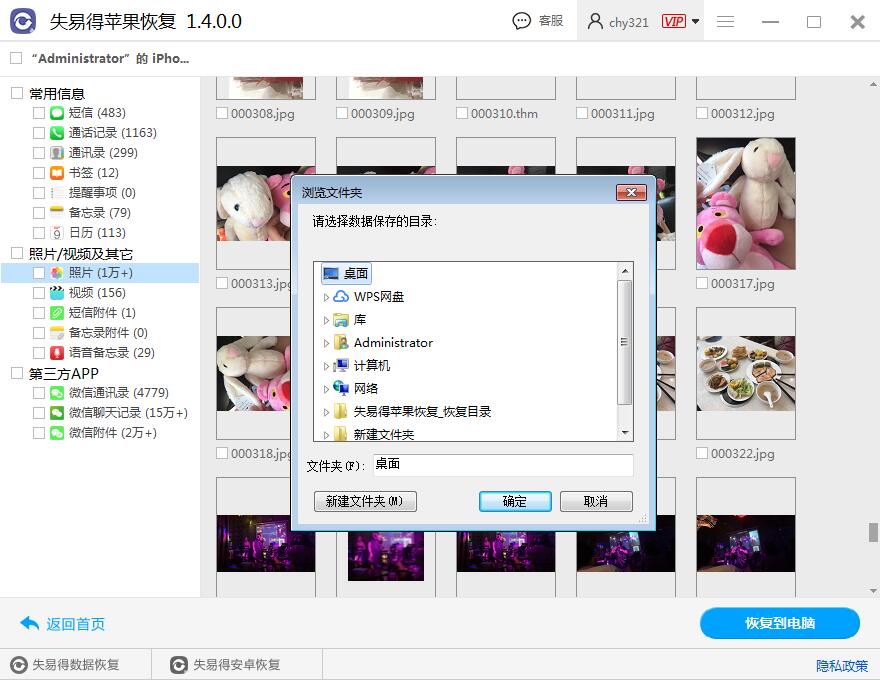Click the user avatar icon beside chy321
The image size is (880, 680).
pyautogui.click(x=595, y=21)
